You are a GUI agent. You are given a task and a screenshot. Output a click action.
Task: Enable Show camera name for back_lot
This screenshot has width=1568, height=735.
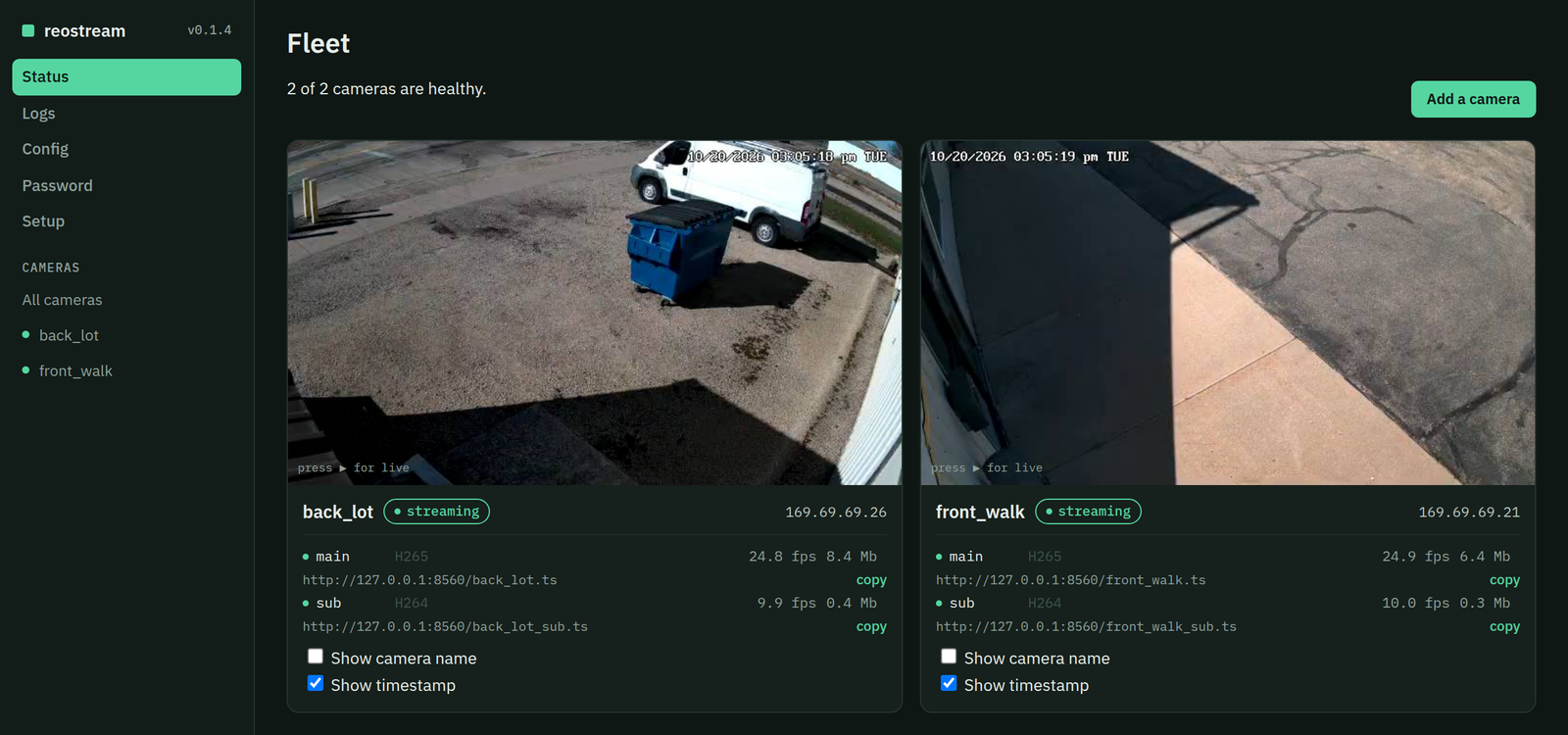(x=316, y=657)
